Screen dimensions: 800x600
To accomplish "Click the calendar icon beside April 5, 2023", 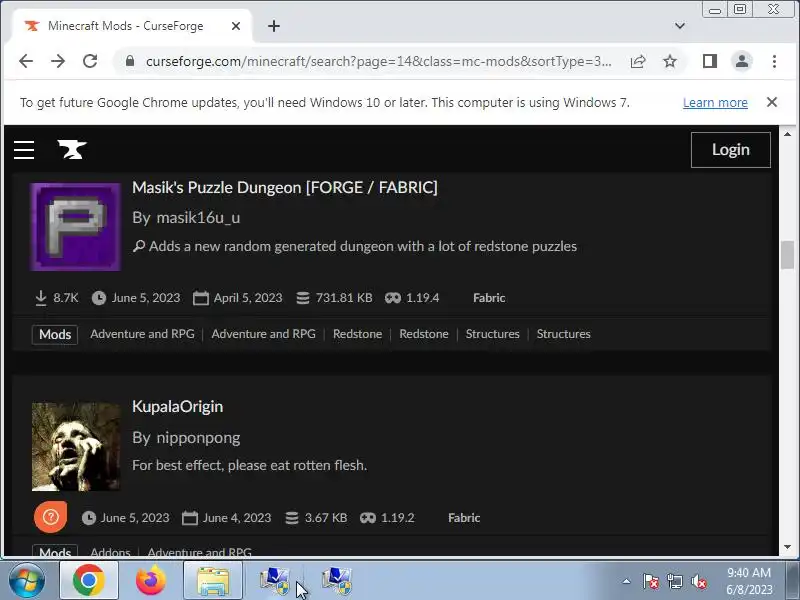I will point(201,298).
